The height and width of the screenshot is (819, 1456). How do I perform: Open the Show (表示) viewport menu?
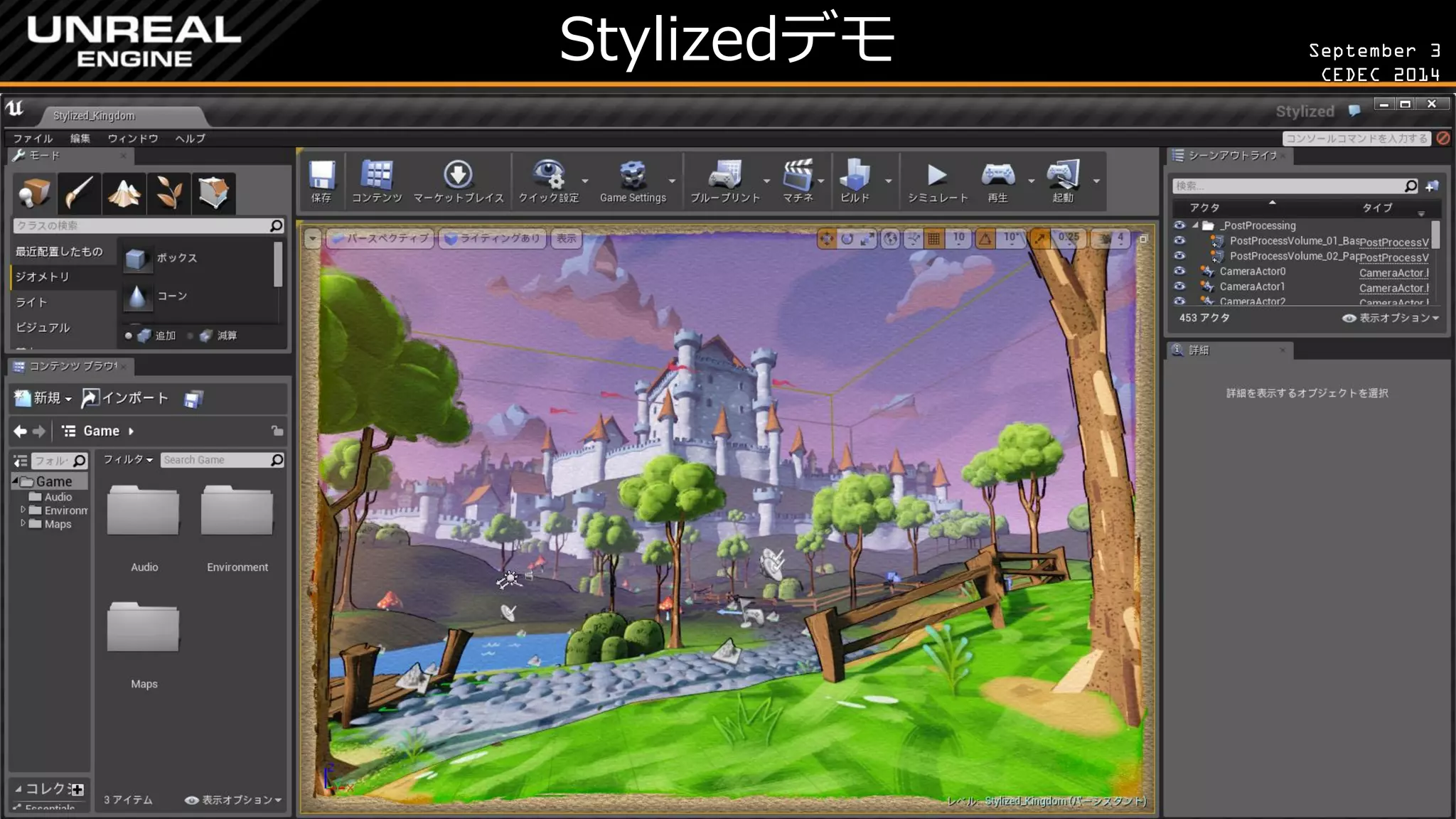click(x=566, y=239)
